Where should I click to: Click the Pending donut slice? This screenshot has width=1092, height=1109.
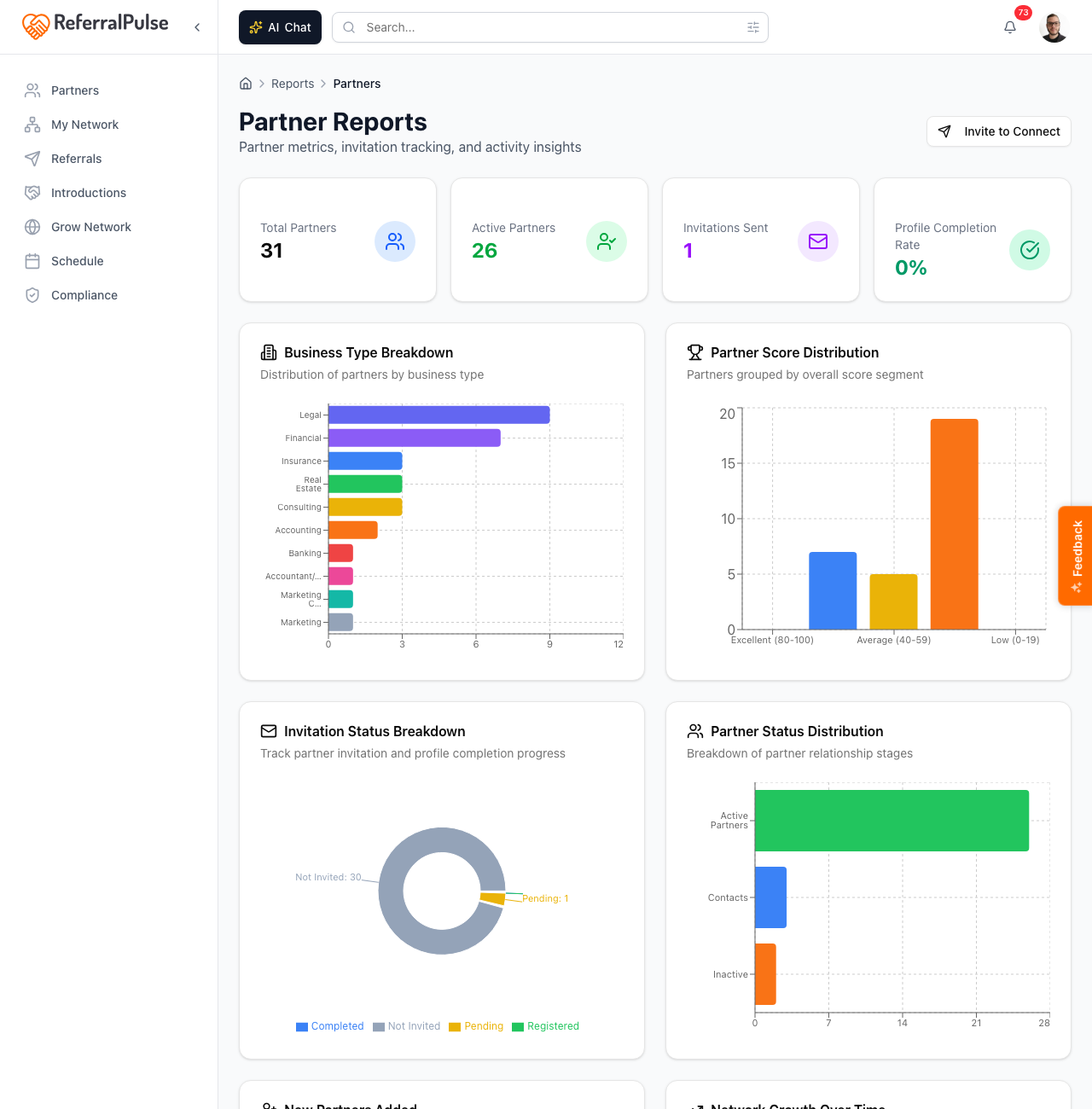493,899
